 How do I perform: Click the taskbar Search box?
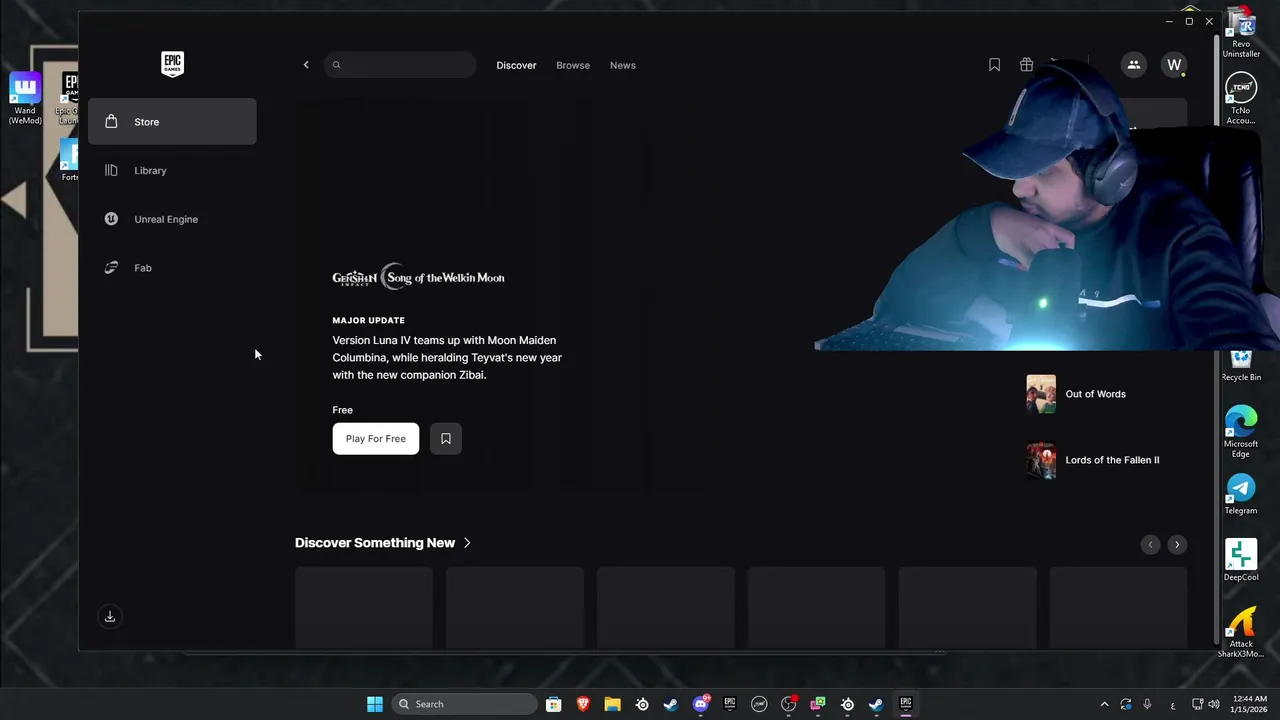pyautogui.click(x=465, y=704)
